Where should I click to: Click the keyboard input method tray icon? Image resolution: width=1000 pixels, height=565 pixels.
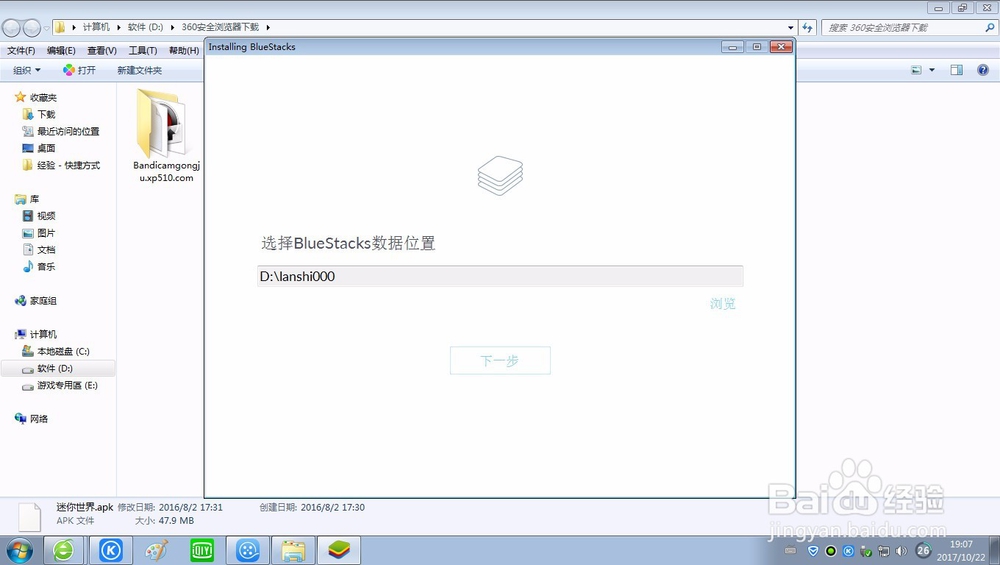pos(791,550)
